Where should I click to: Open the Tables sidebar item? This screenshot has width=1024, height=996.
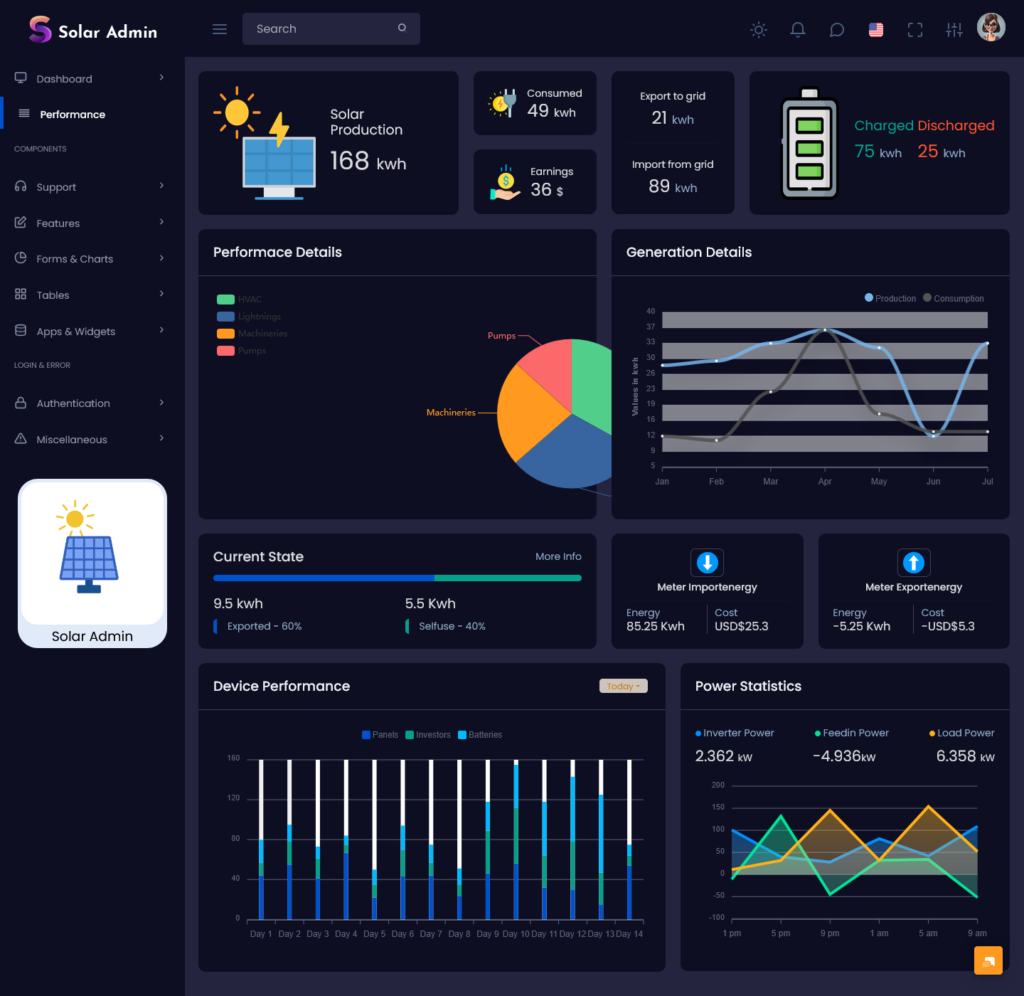(x=53, y=295)
